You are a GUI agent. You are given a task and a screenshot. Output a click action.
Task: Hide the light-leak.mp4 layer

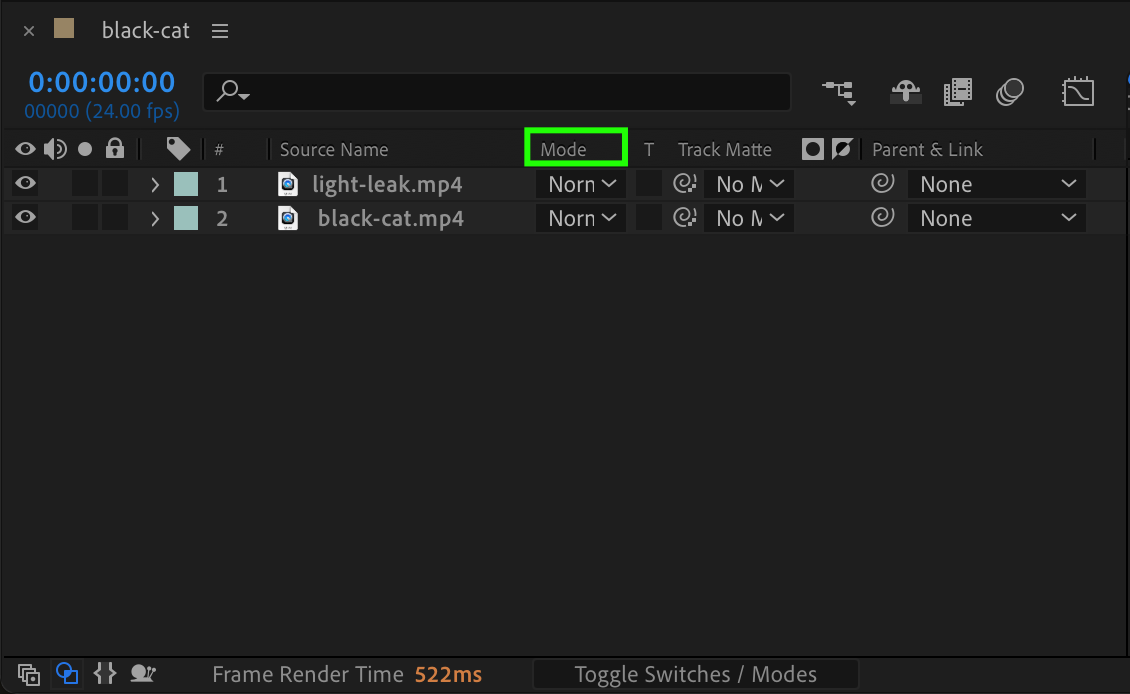[x=25, y=184]
